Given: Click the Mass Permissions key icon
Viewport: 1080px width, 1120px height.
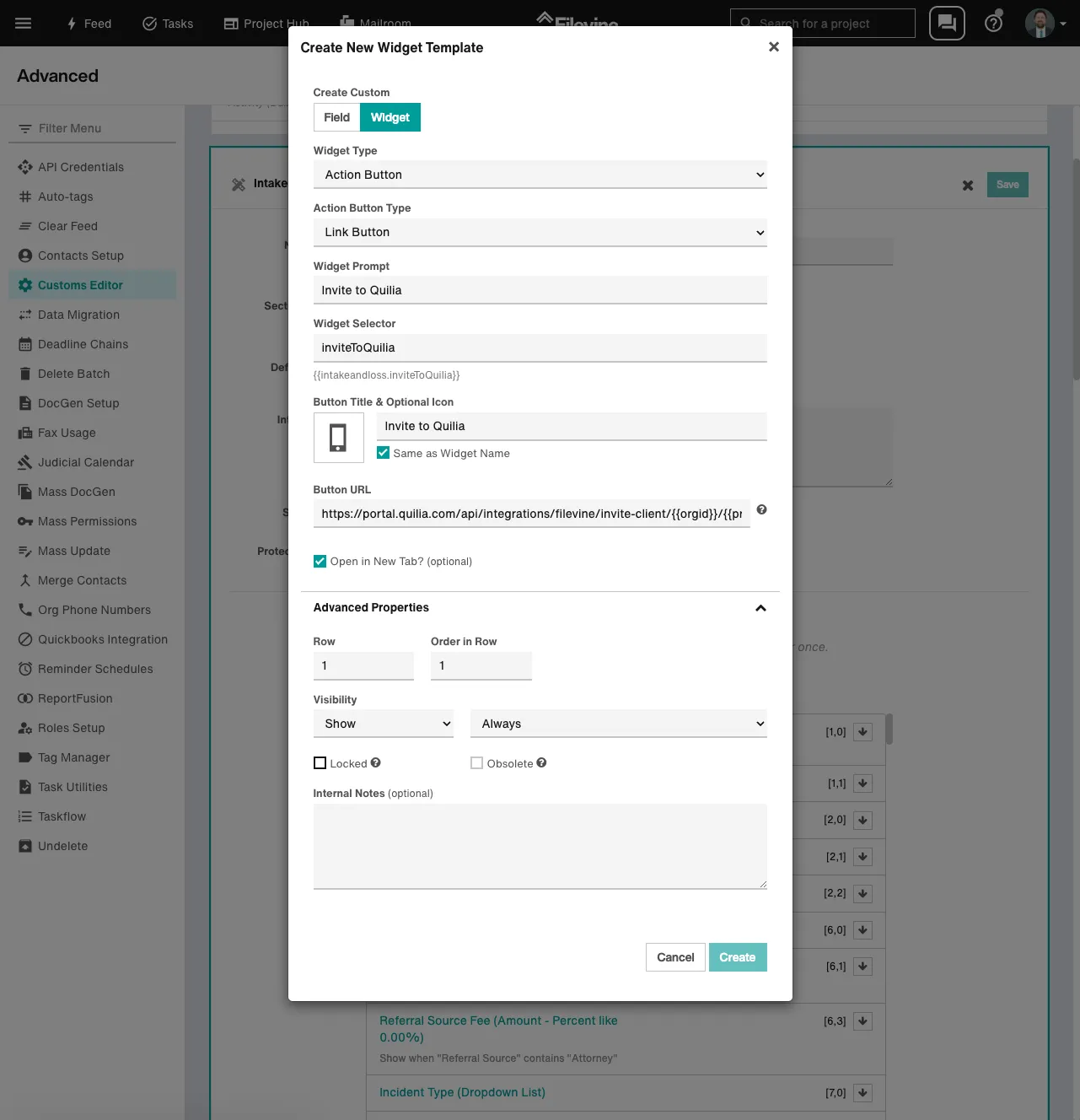Looking at the screenshot, I should tap(25, 521).
